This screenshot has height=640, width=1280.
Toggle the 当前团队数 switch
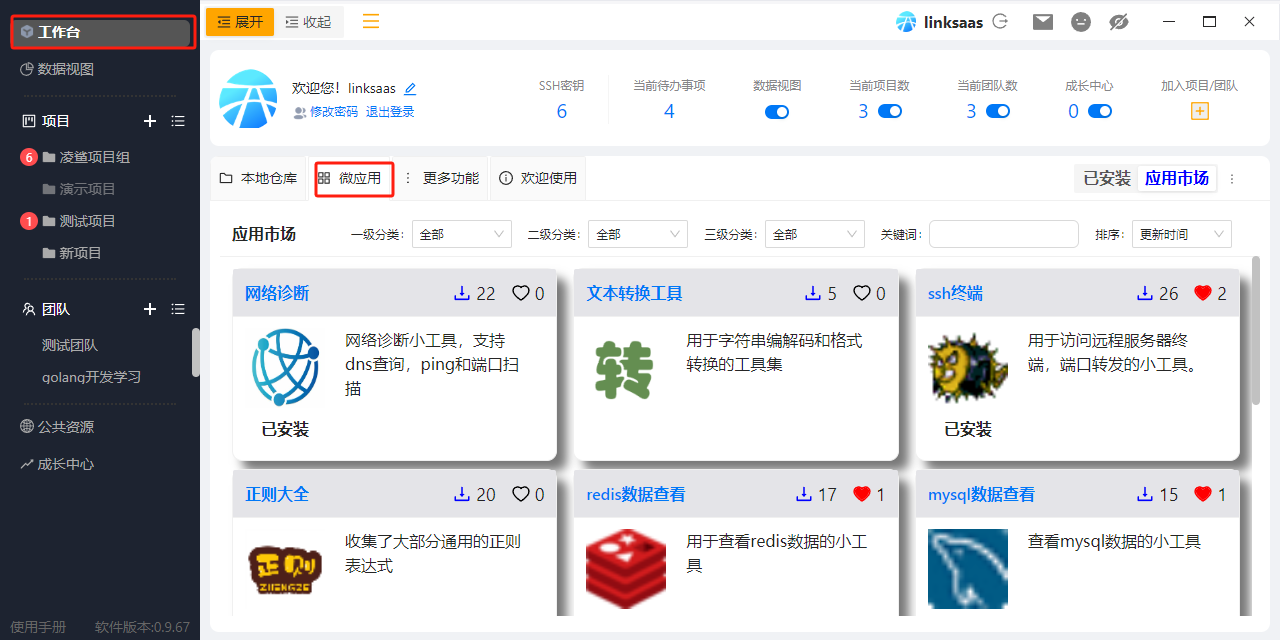point(998,111)
